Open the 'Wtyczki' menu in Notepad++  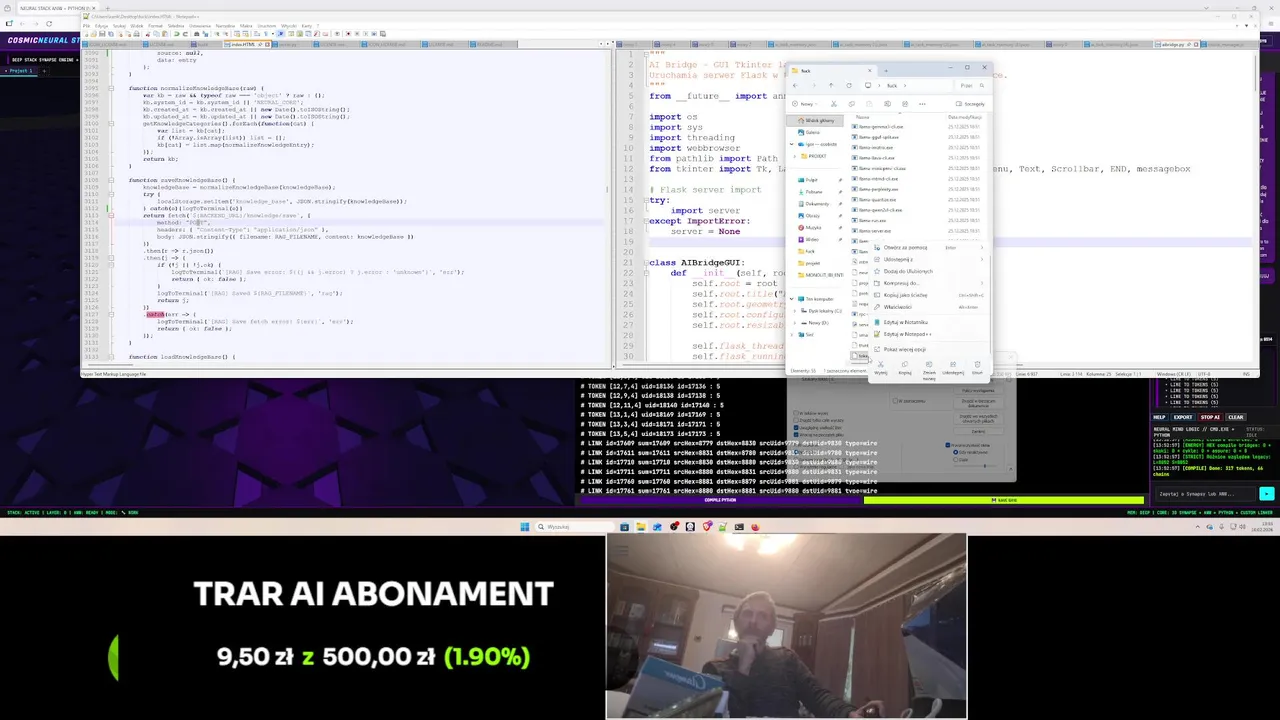pyautogui.click(x=289, y=26)
